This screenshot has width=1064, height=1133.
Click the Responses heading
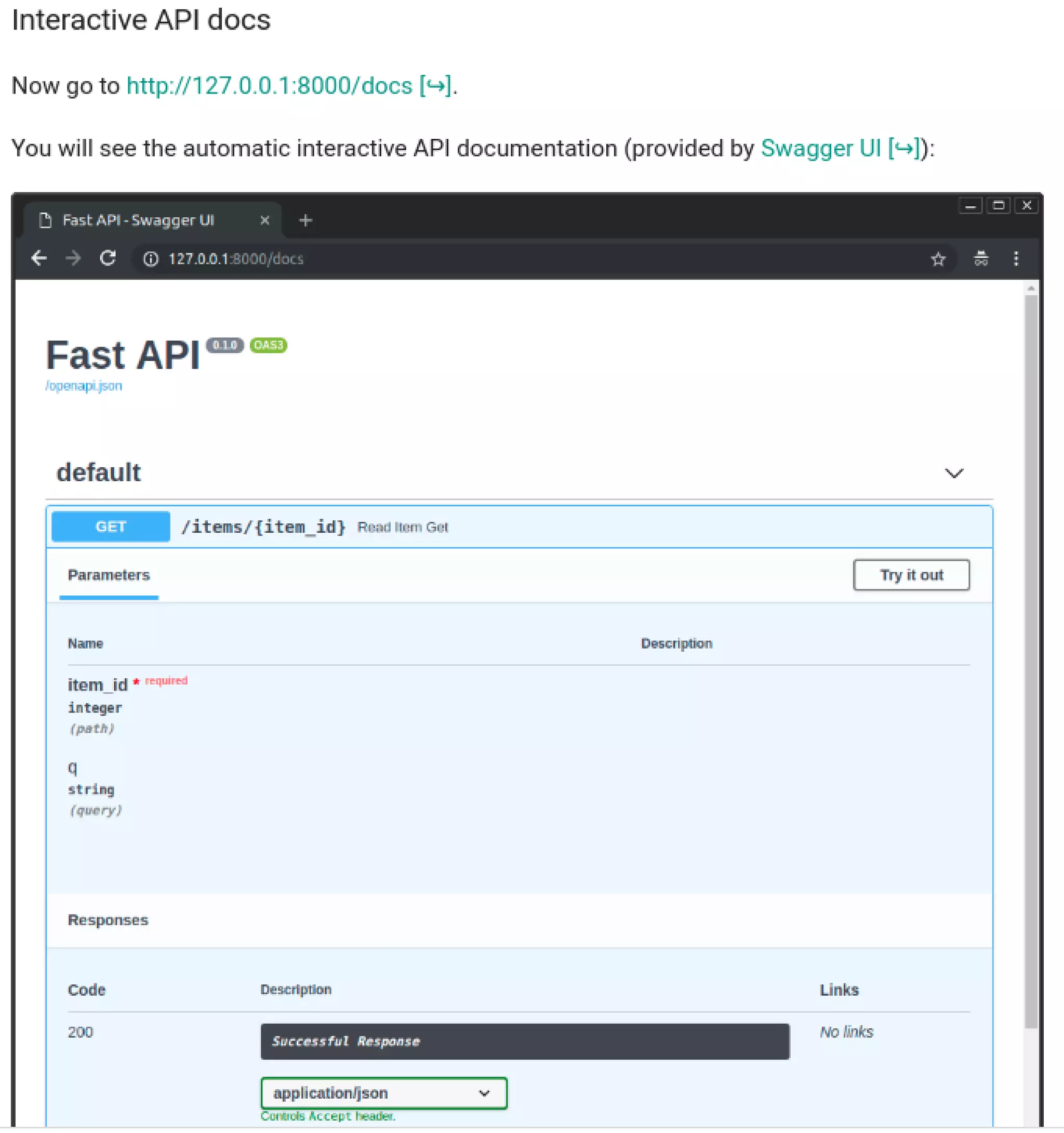(108, 919)
